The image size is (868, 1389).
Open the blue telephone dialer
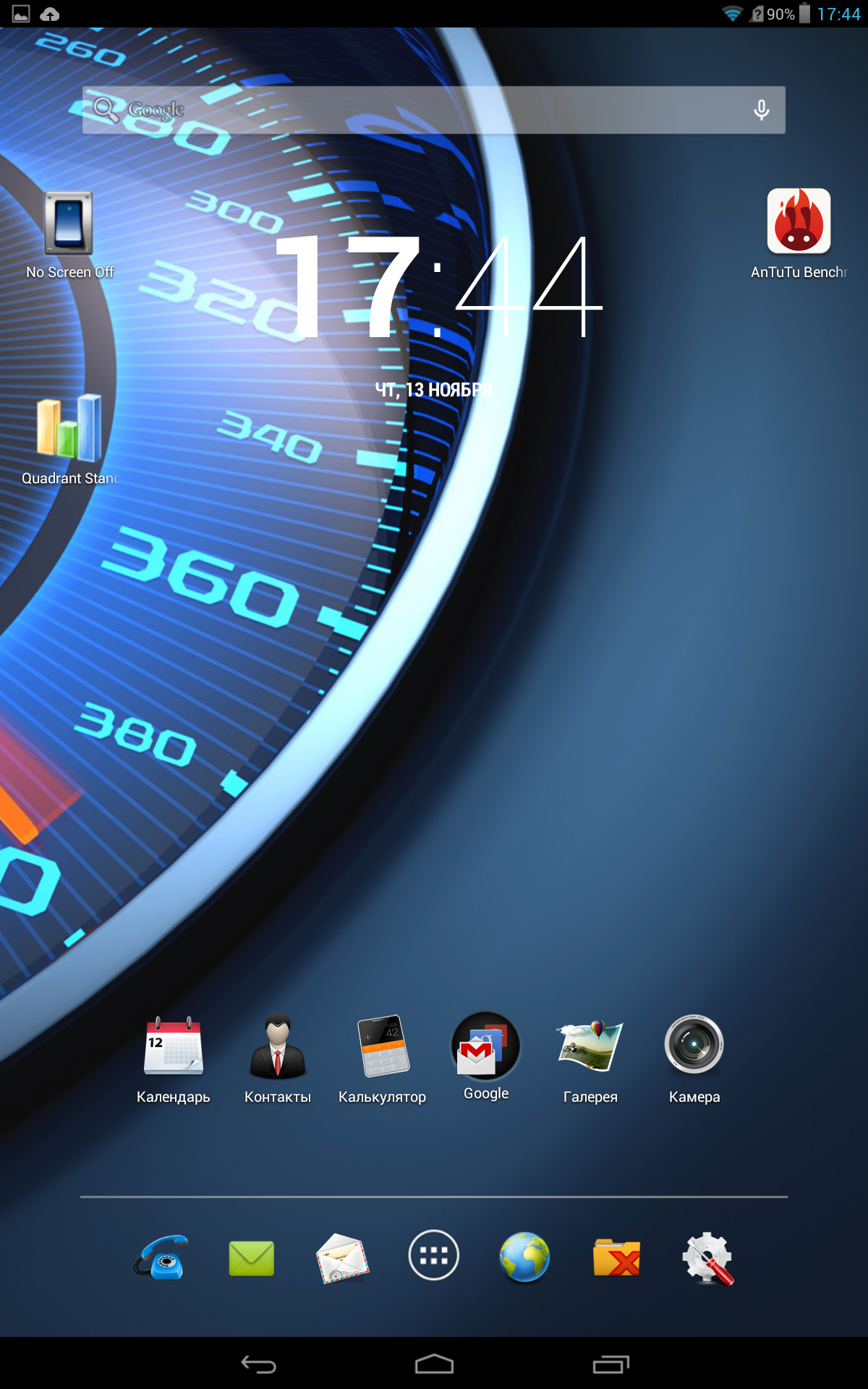click(161, 1257)
